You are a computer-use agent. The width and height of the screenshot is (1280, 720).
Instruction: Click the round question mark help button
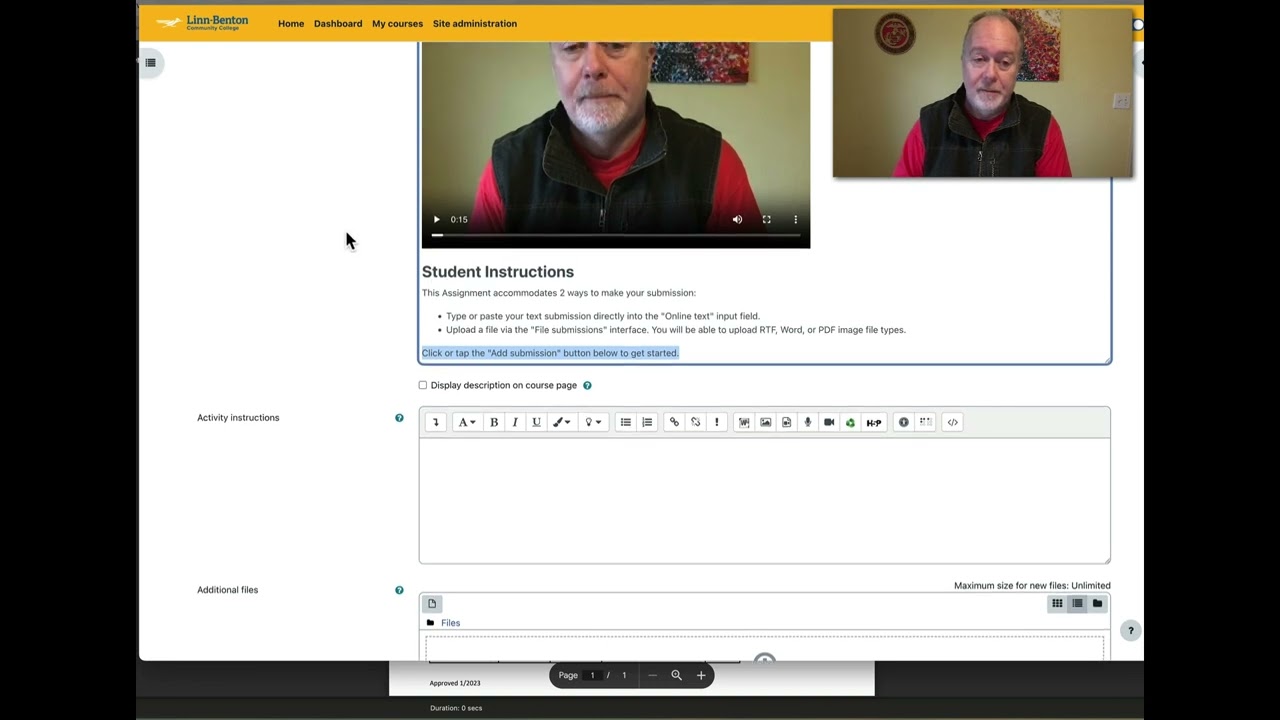[1130, 630]
